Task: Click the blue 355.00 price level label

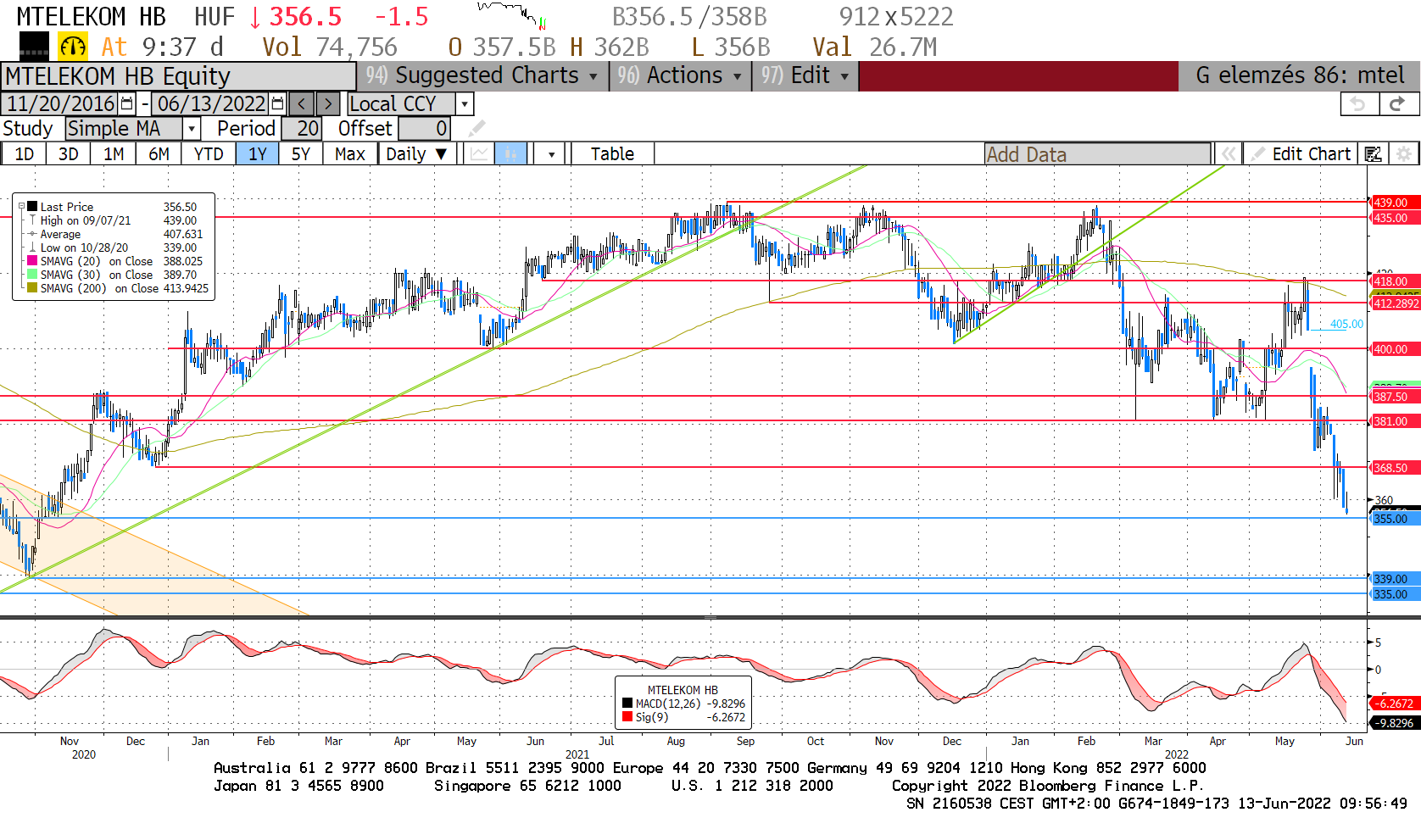Action: pos(1395,519)
